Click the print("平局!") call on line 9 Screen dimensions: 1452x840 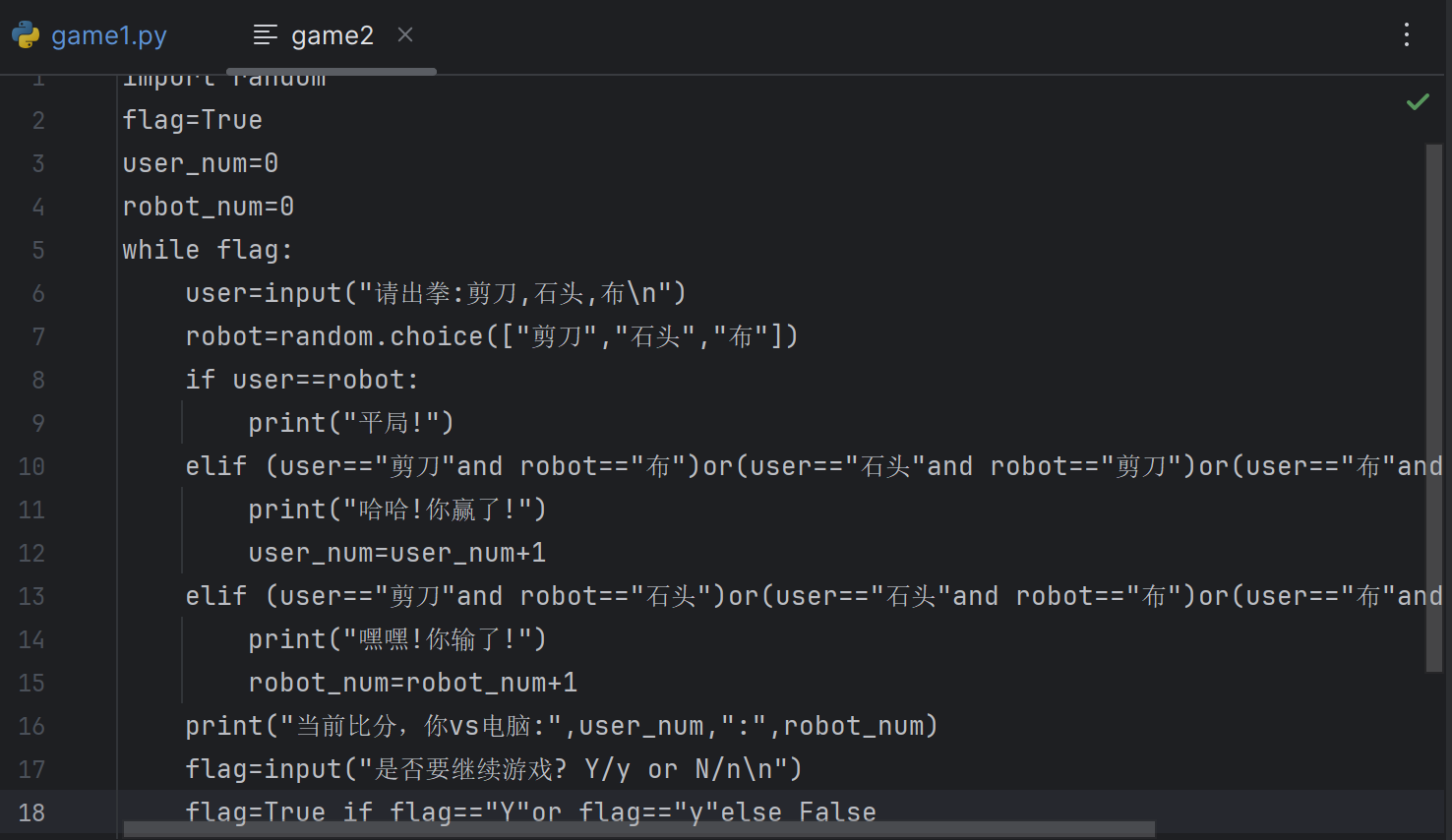(349, 422)
